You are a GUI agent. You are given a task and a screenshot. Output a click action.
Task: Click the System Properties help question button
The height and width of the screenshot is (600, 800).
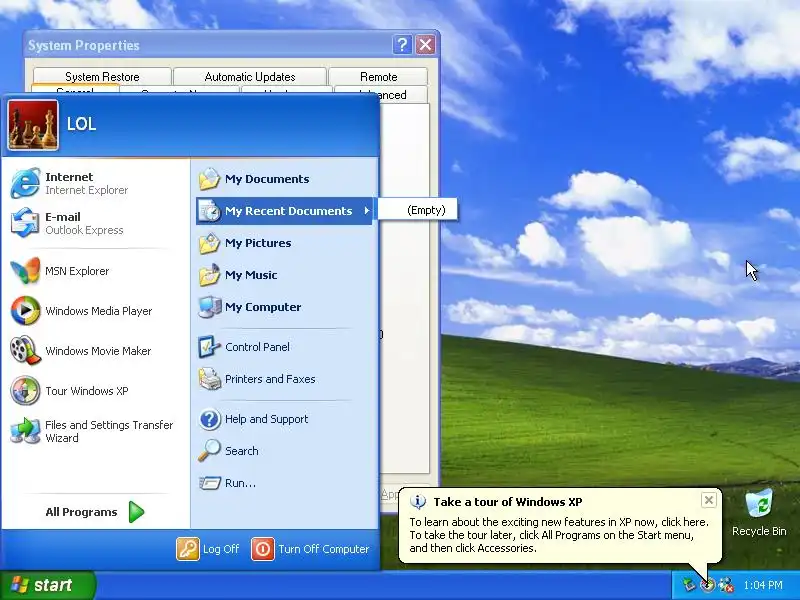click(402, 45)
